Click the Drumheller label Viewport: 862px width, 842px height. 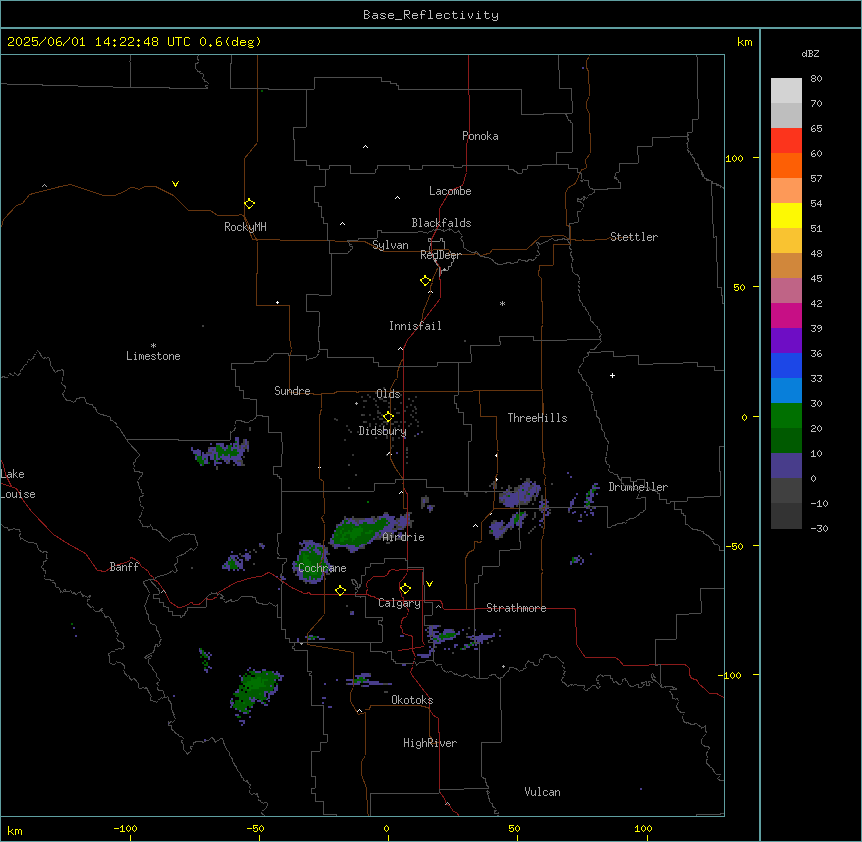(638, 487)
